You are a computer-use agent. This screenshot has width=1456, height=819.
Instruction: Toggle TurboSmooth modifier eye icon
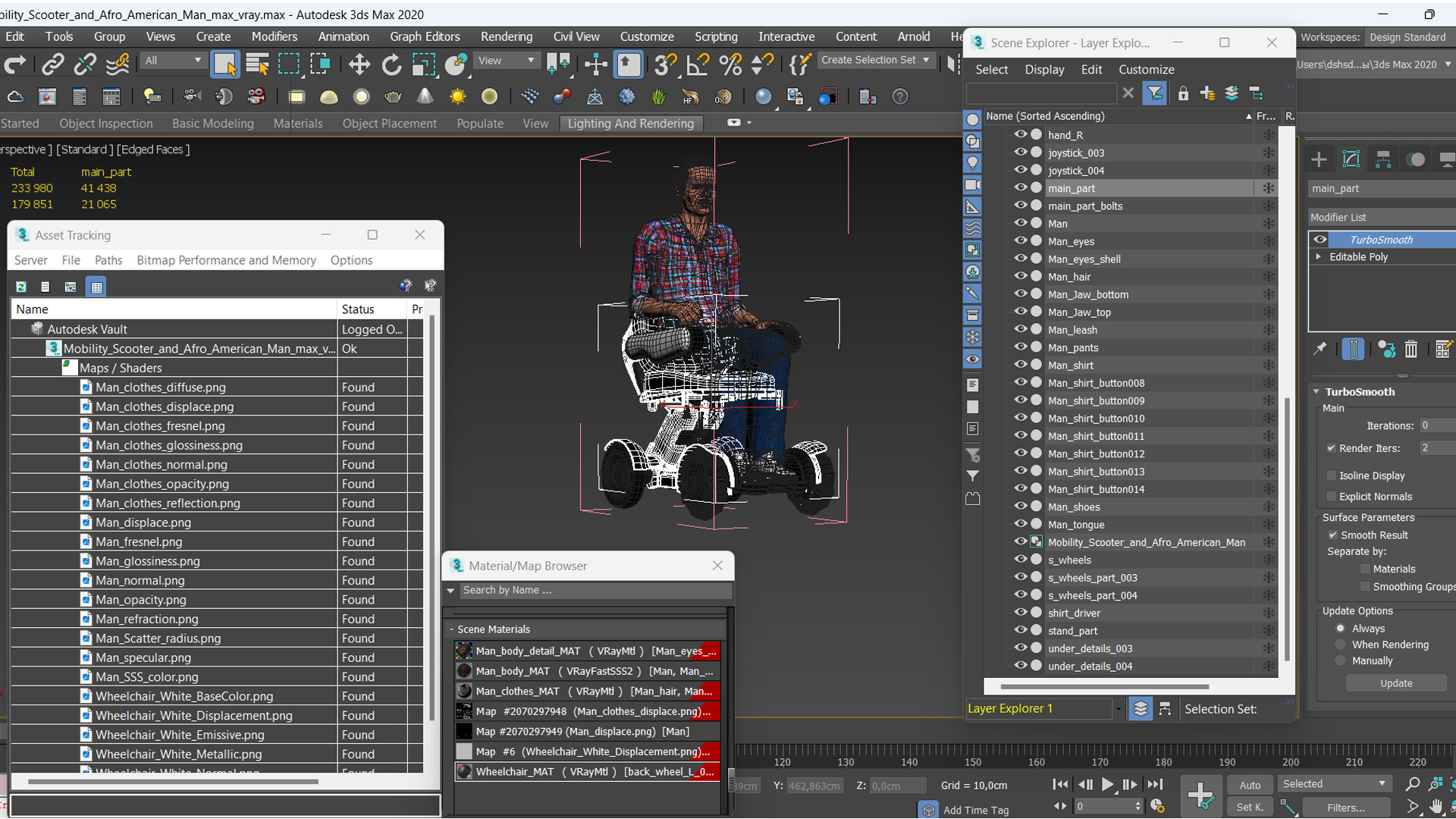(1320, 240)
